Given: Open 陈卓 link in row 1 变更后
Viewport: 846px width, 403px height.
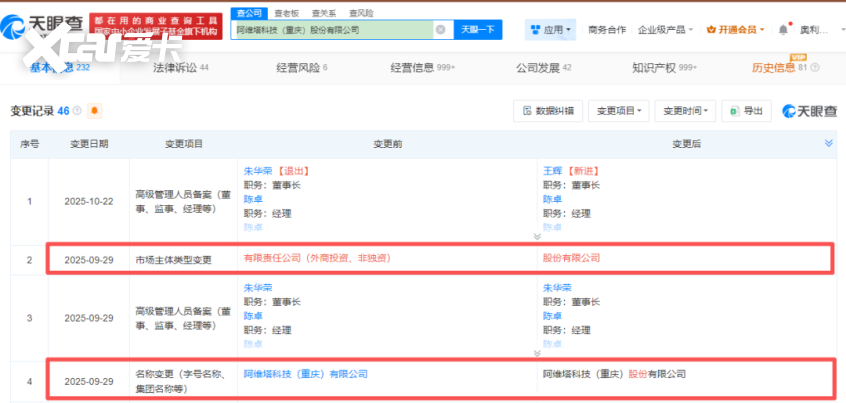Looking at the screenshot, I should [552, 199].
